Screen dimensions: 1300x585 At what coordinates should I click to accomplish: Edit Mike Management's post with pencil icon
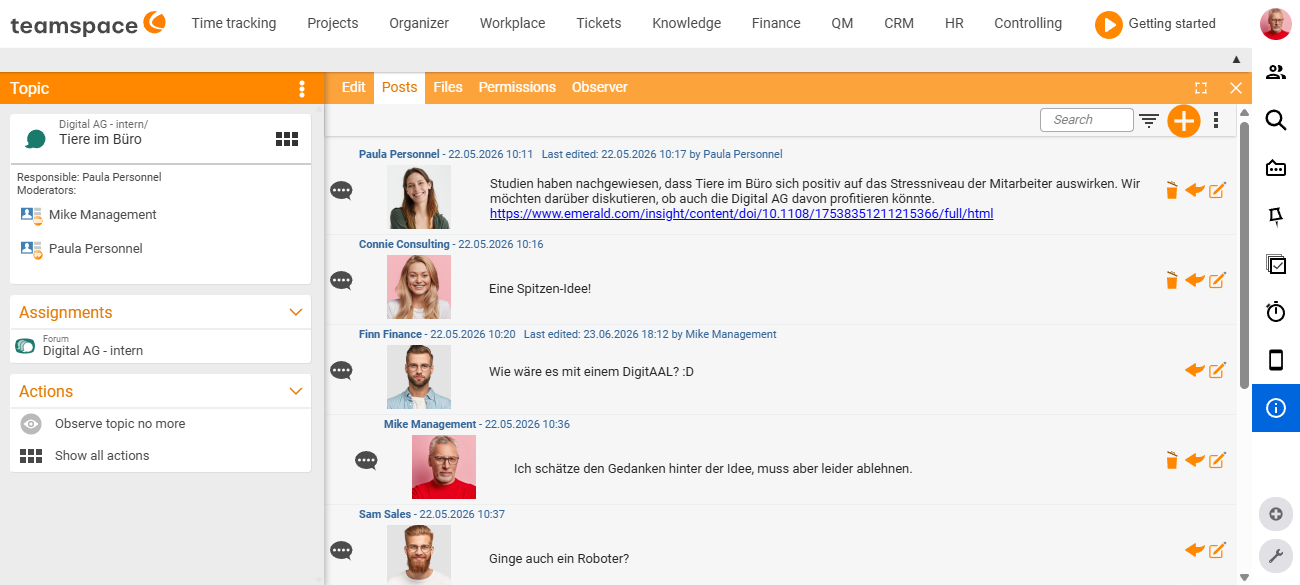[x=1217, y=460]
